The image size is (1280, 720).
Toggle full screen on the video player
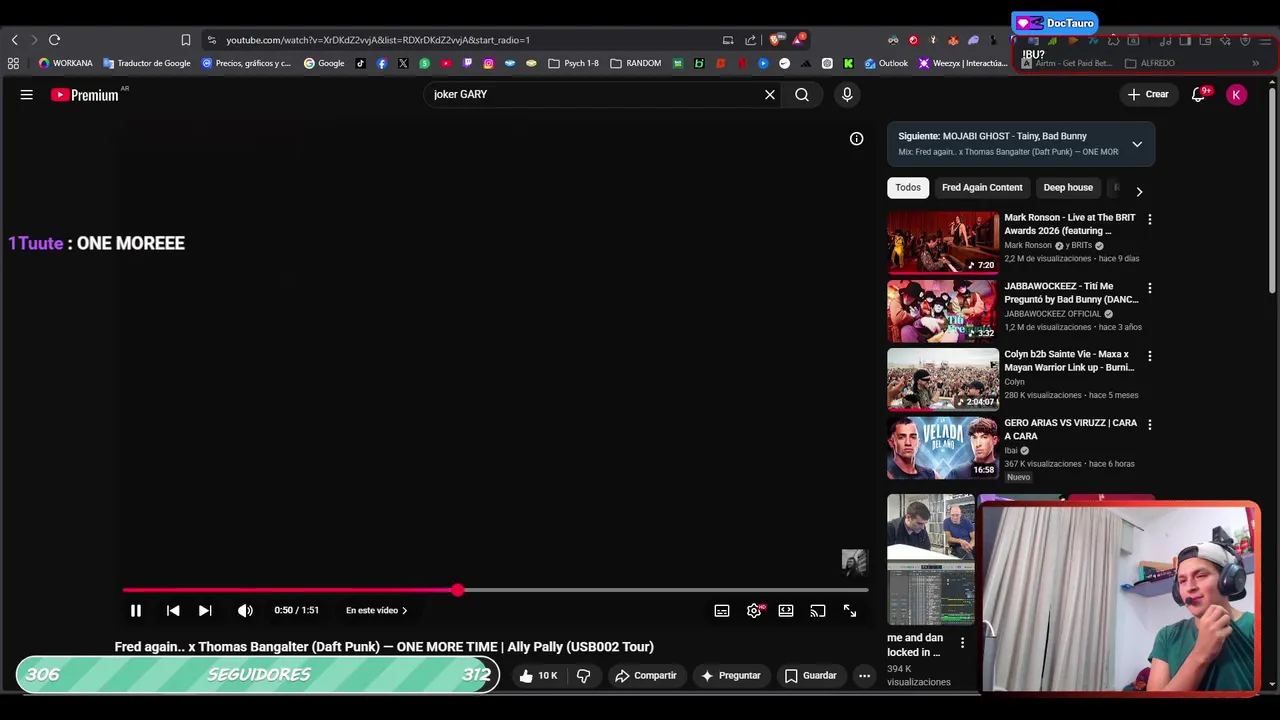coord(850,610)
